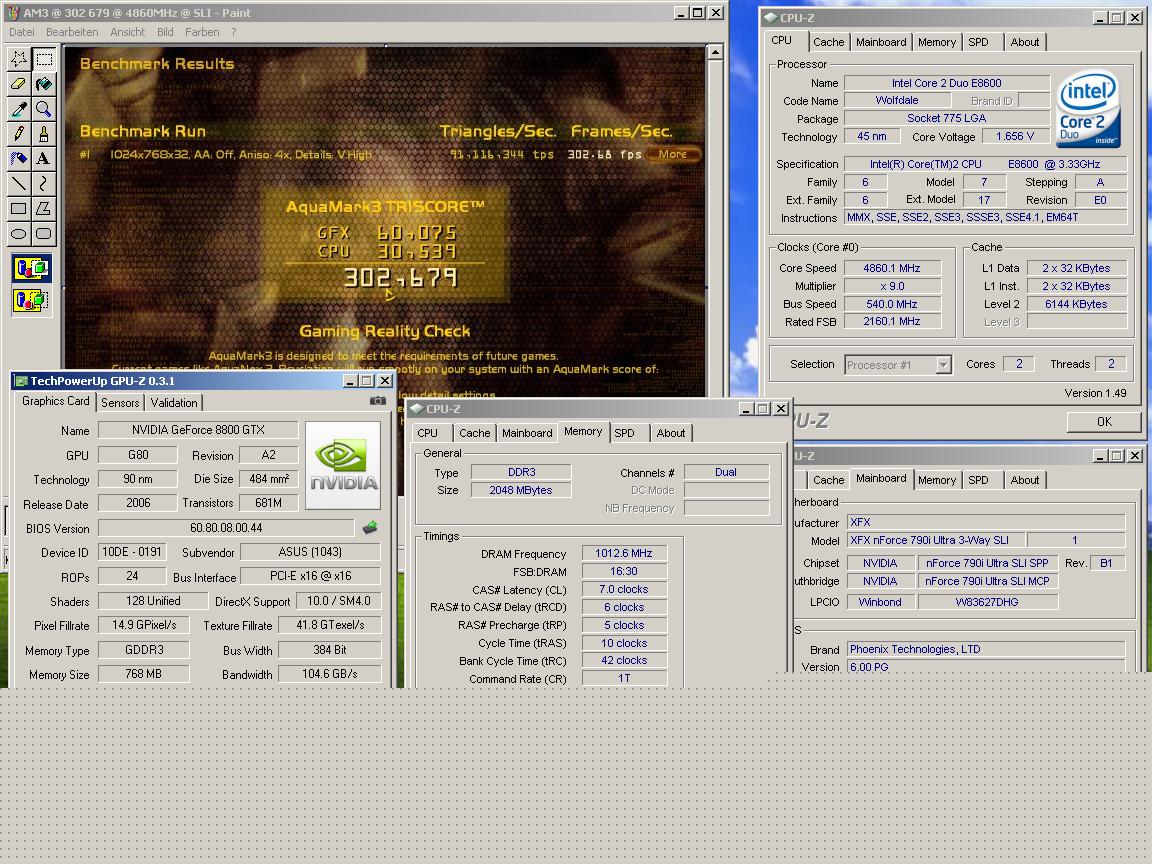This screenshot has height=864, width=1152.
Task: Open About tab in the CPU-Z processor window
Action: (x=1024, y=43)
